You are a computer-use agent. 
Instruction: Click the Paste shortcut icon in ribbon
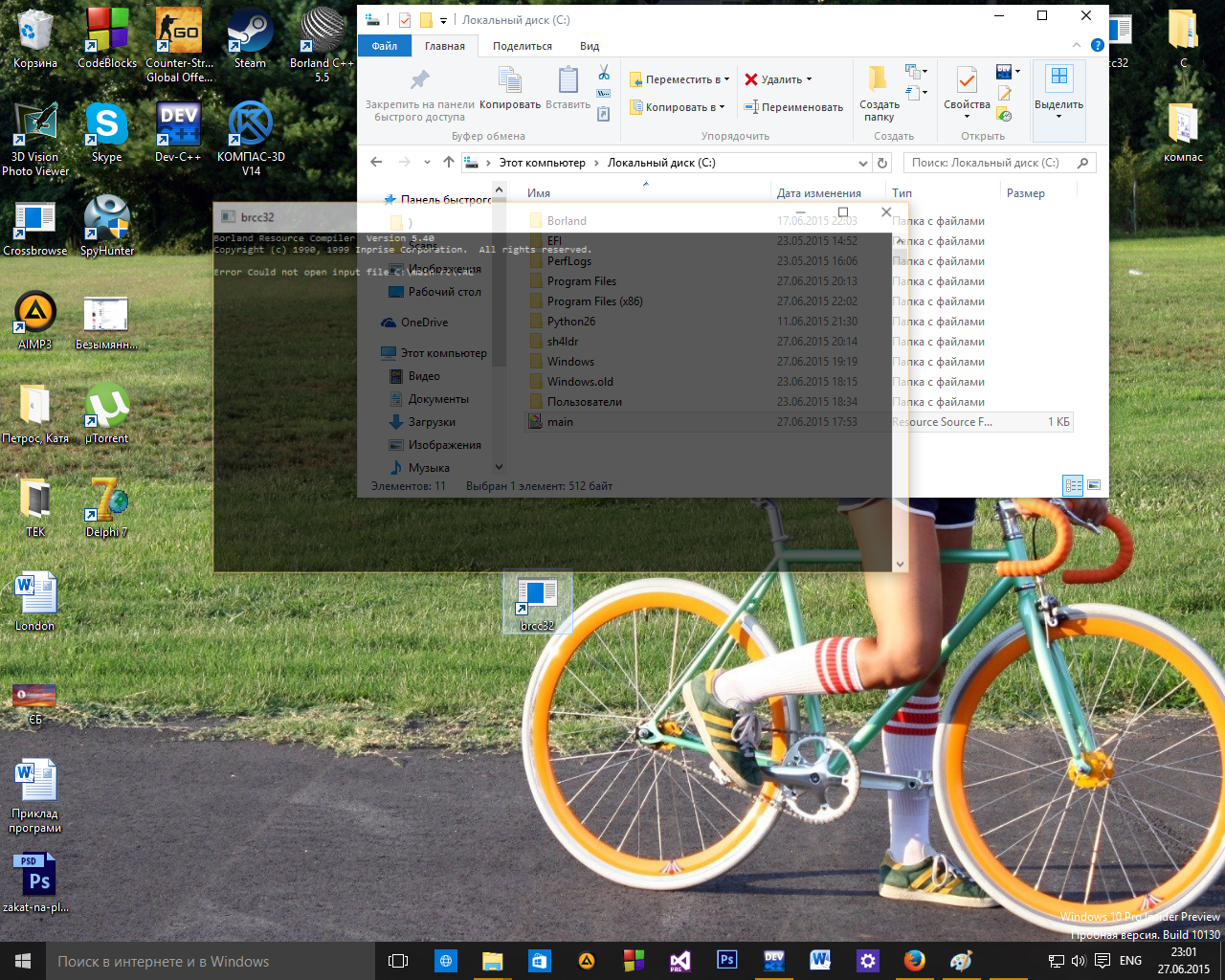[604, 115]
